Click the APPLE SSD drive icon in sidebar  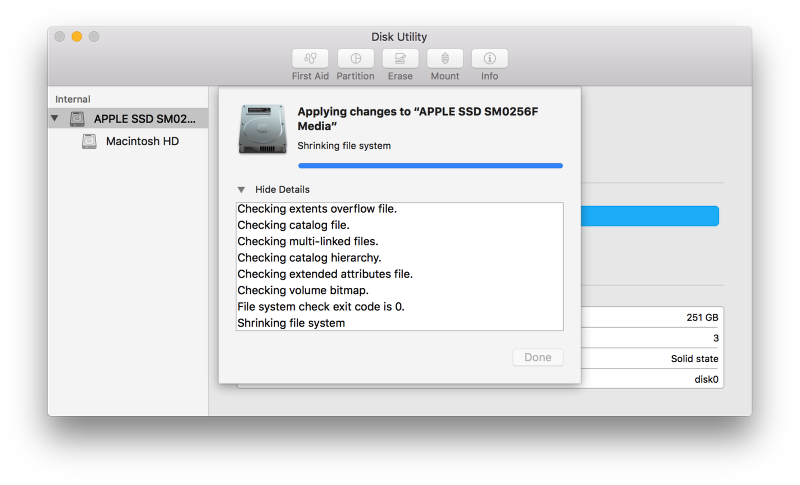point(77,119)
